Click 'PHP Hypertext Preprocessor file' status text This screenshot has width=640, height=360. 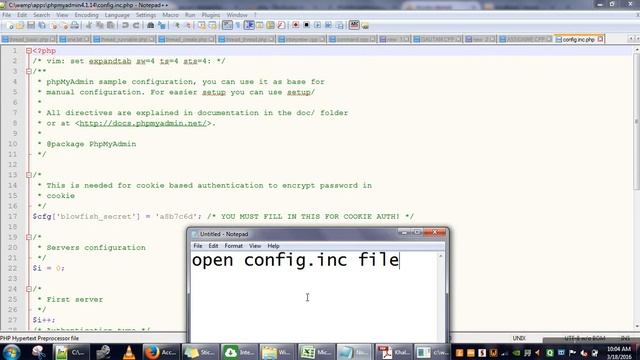(40, 338)
